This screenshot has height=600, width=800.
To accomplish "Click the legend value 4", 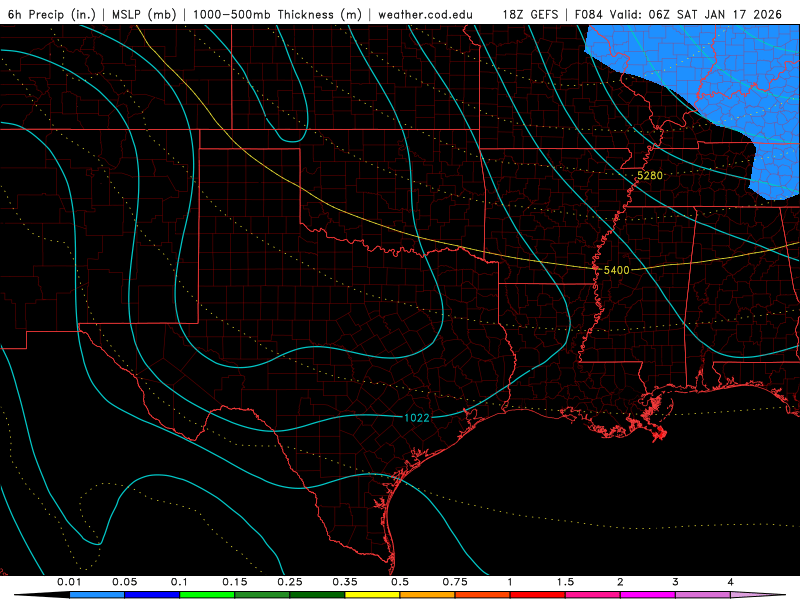I will point(731,582).
